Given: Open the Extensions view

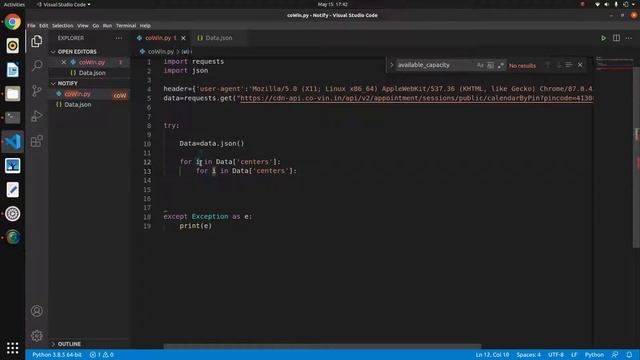Looking at the screenshot, I should pos(37,141).
